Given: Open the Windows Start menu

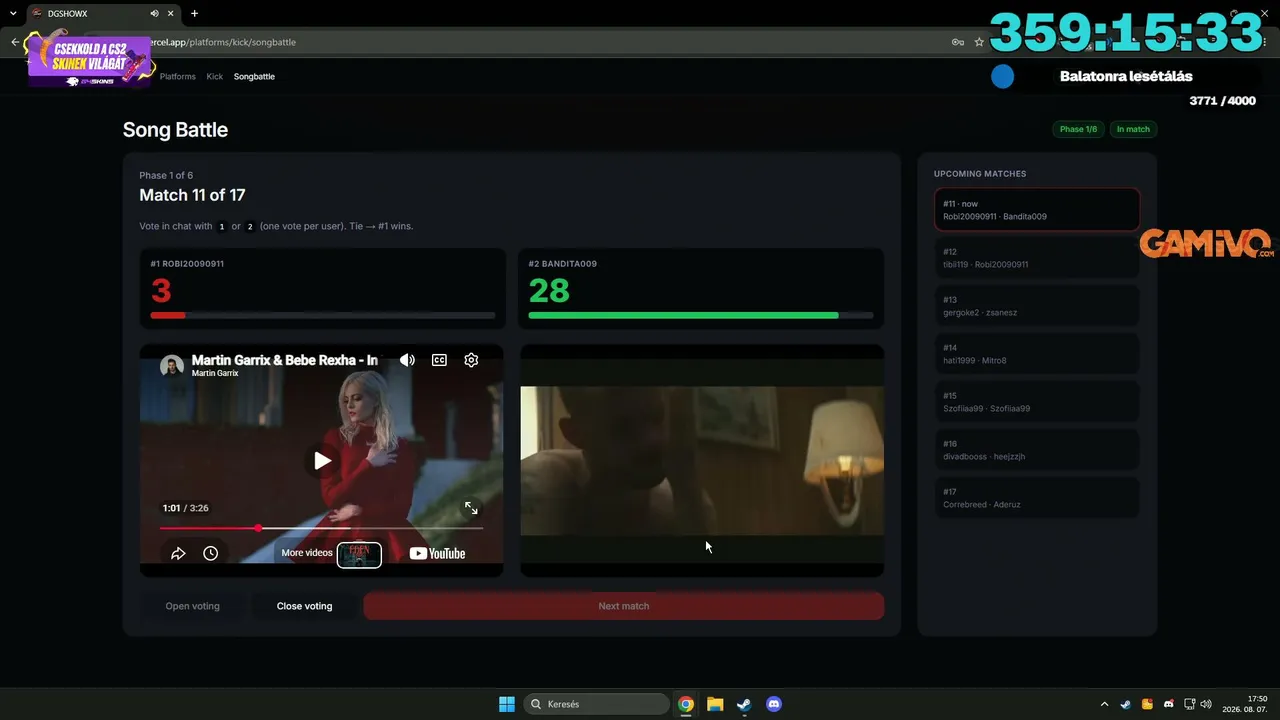Looking at the screenshot, I should pos(507,704).
